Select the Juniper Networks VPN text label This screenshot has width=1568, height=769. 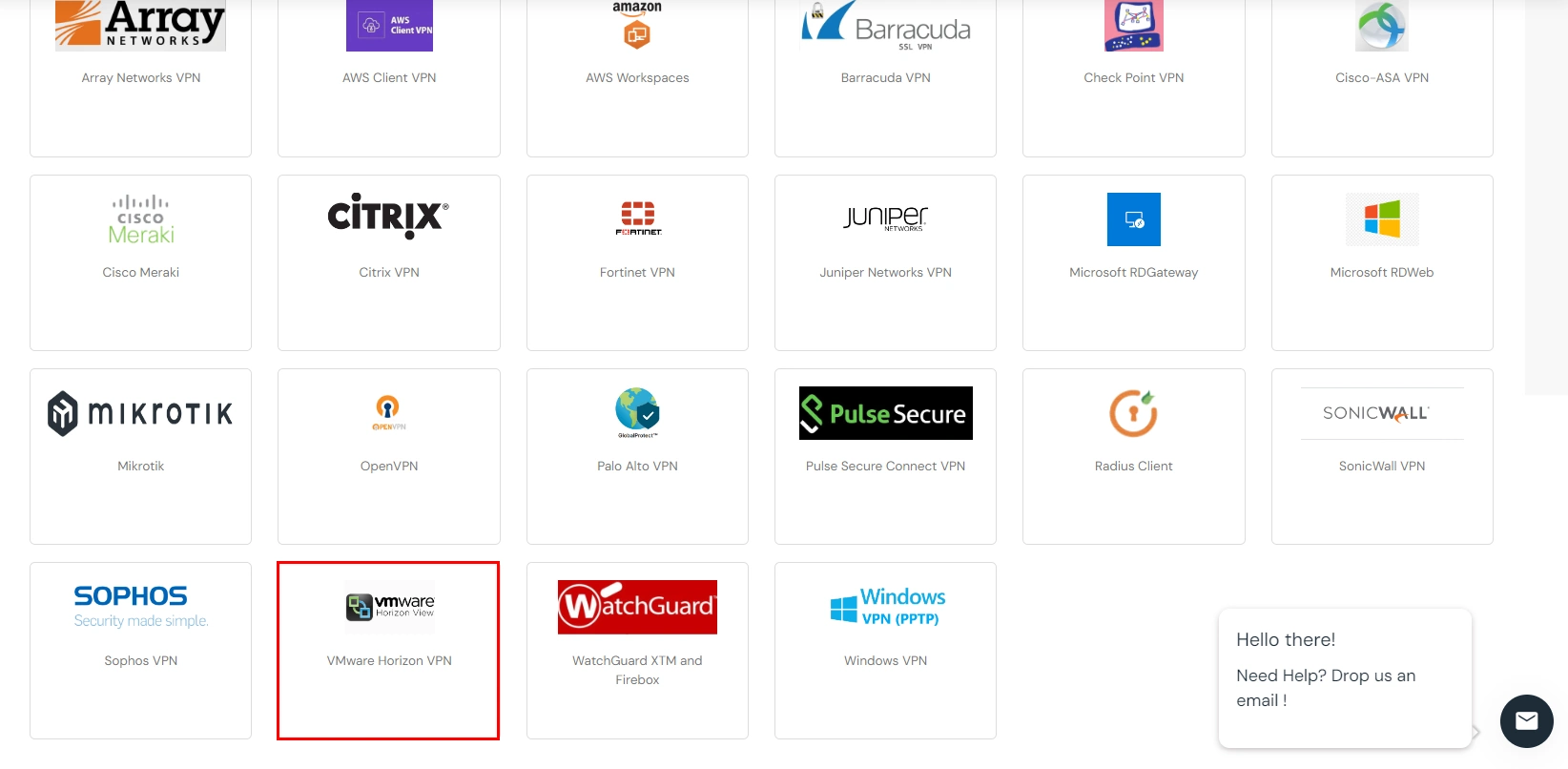886,273
